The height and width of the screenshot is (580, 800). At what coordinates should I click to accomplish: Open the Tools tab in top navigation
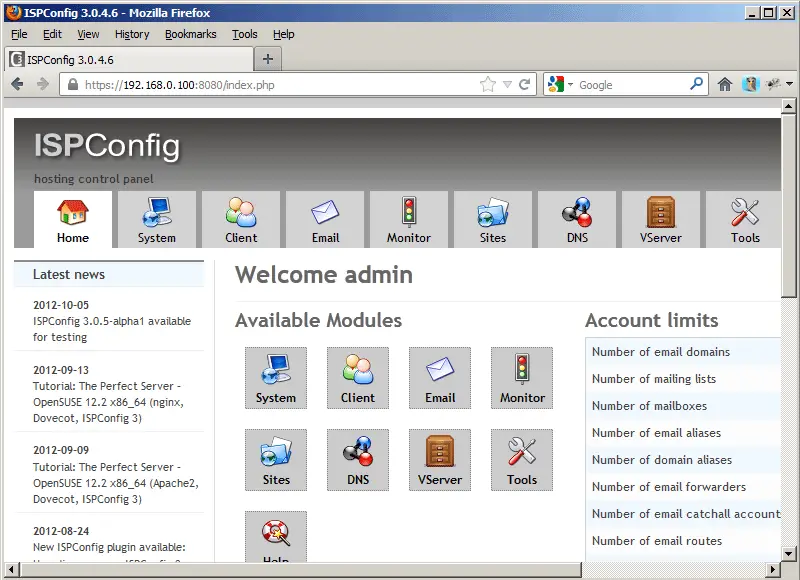[x=744, y=220]
